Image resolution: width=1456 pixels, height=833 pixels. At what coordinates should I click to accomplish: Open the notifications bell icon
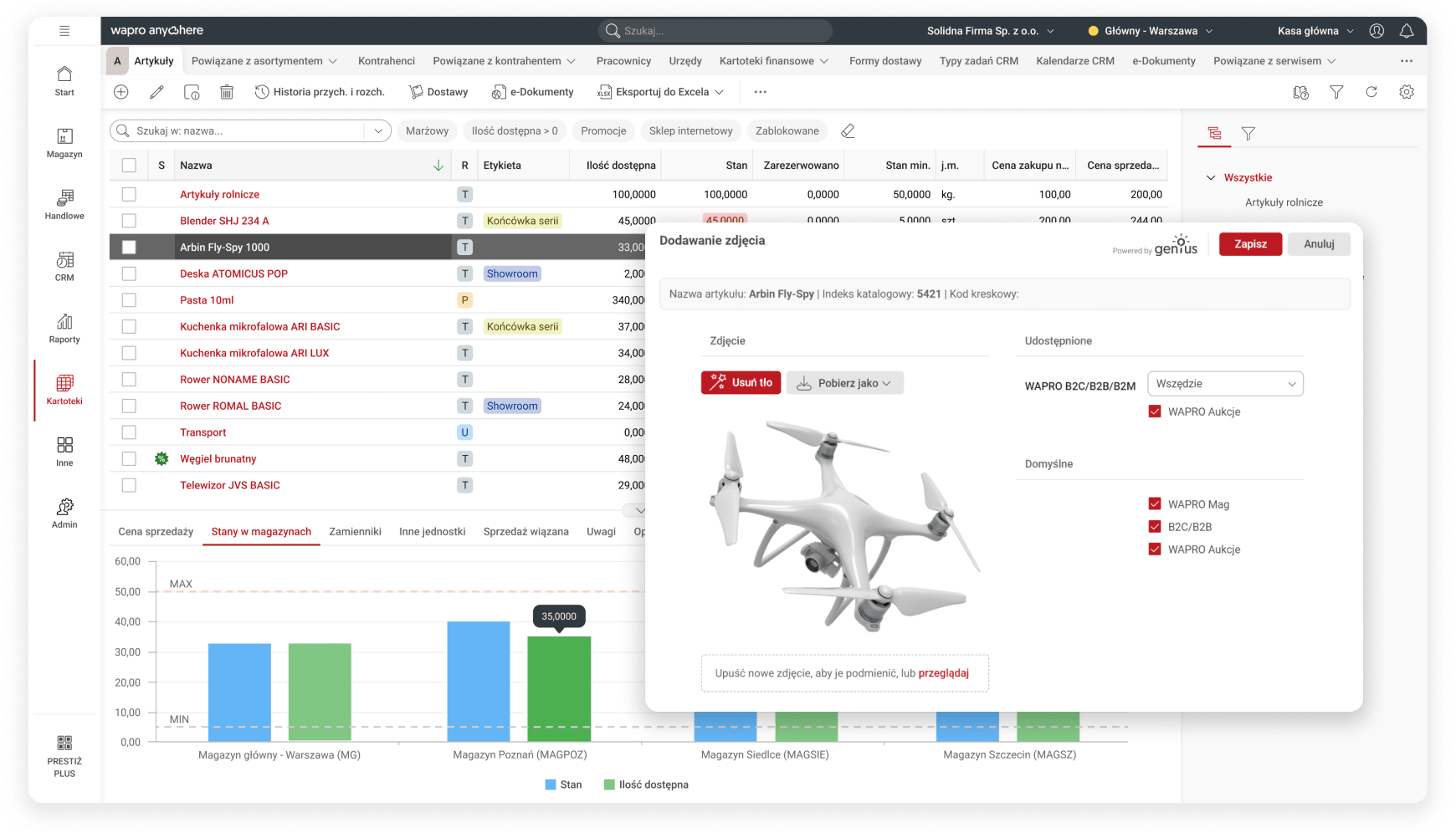(1407, 31)
